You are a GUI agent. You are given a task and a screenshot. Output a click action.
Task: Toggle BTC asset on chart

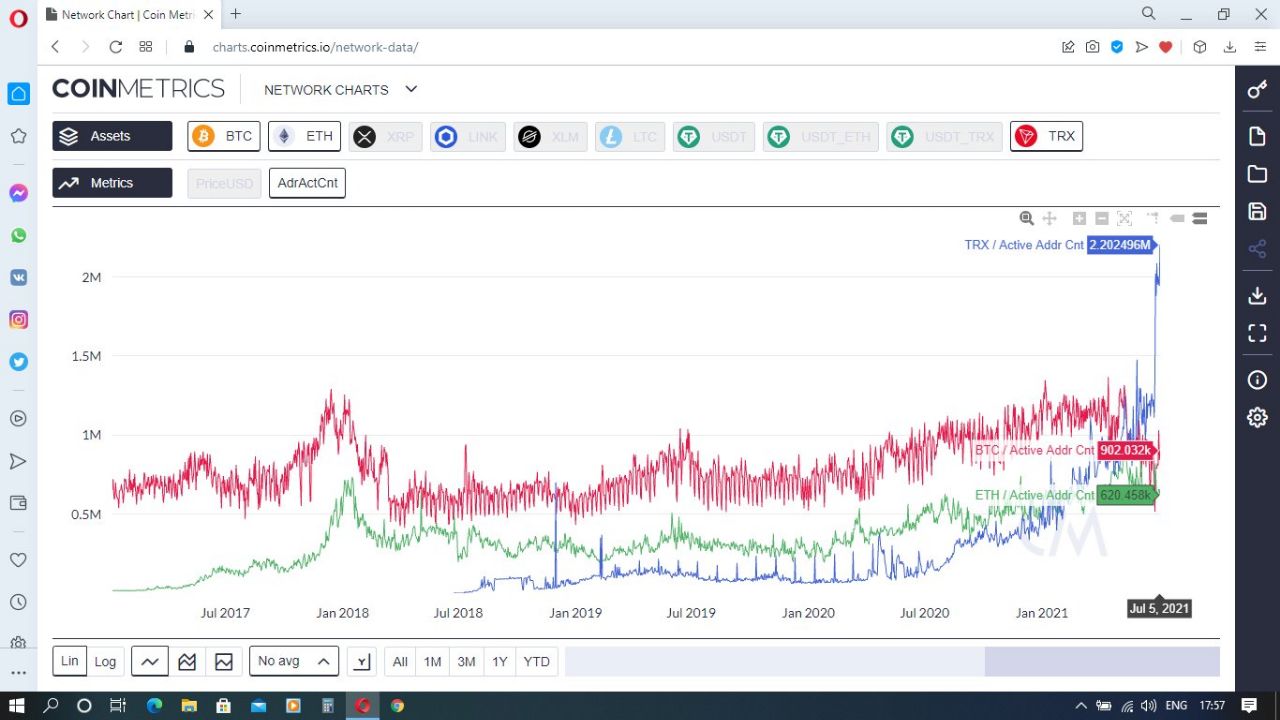224,136
